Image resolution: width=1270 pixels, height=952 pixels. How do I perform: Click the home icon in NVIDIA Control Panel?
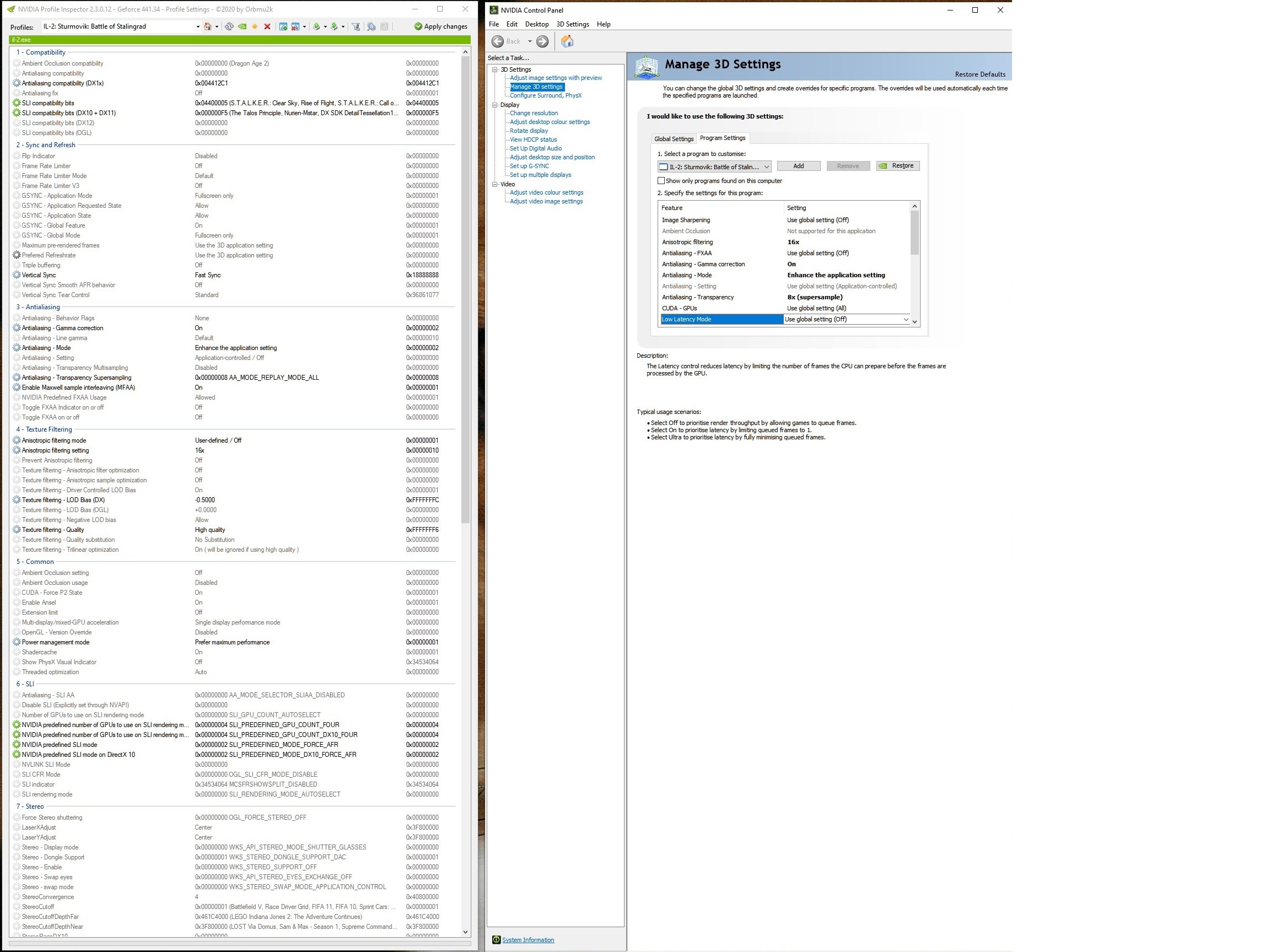[567, 41]
